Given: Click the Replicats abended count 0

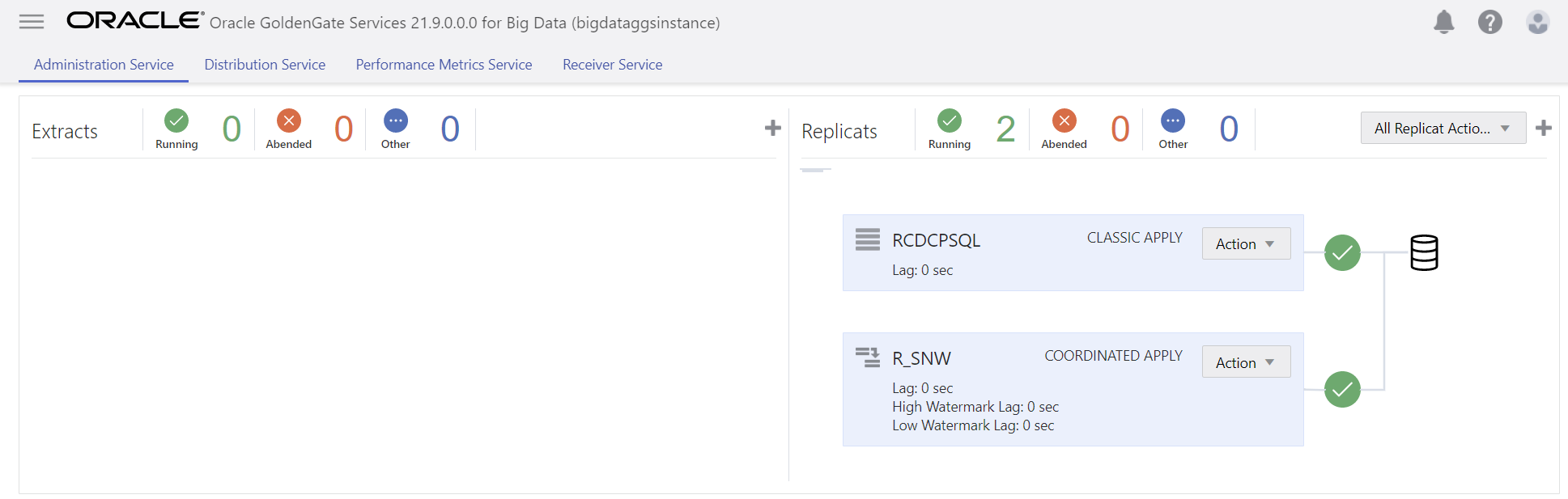Looking at the screenshot, I should click(1120, 129).
